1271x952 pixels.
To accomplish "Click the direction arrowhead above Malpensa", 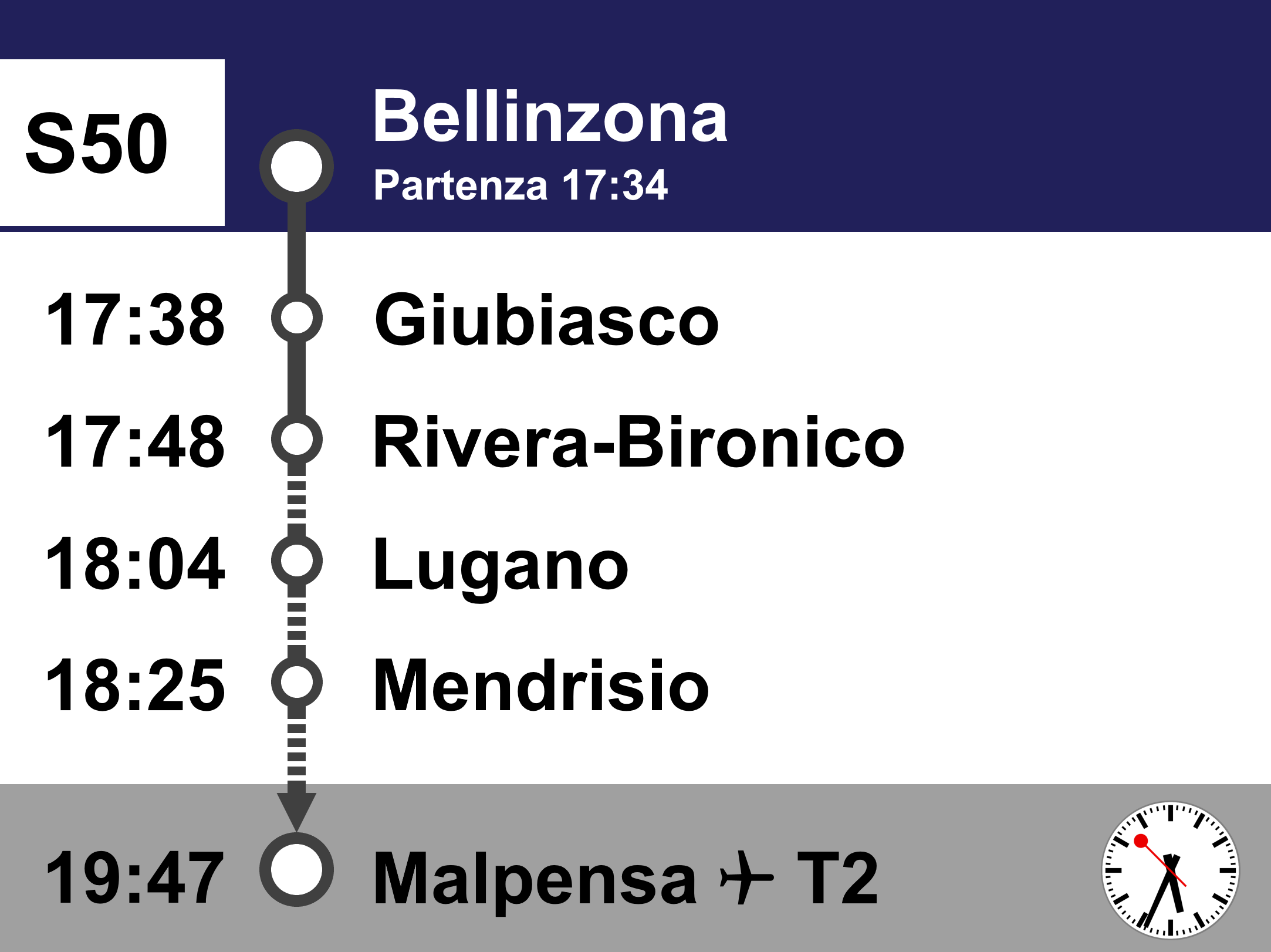I will point(296,811).
